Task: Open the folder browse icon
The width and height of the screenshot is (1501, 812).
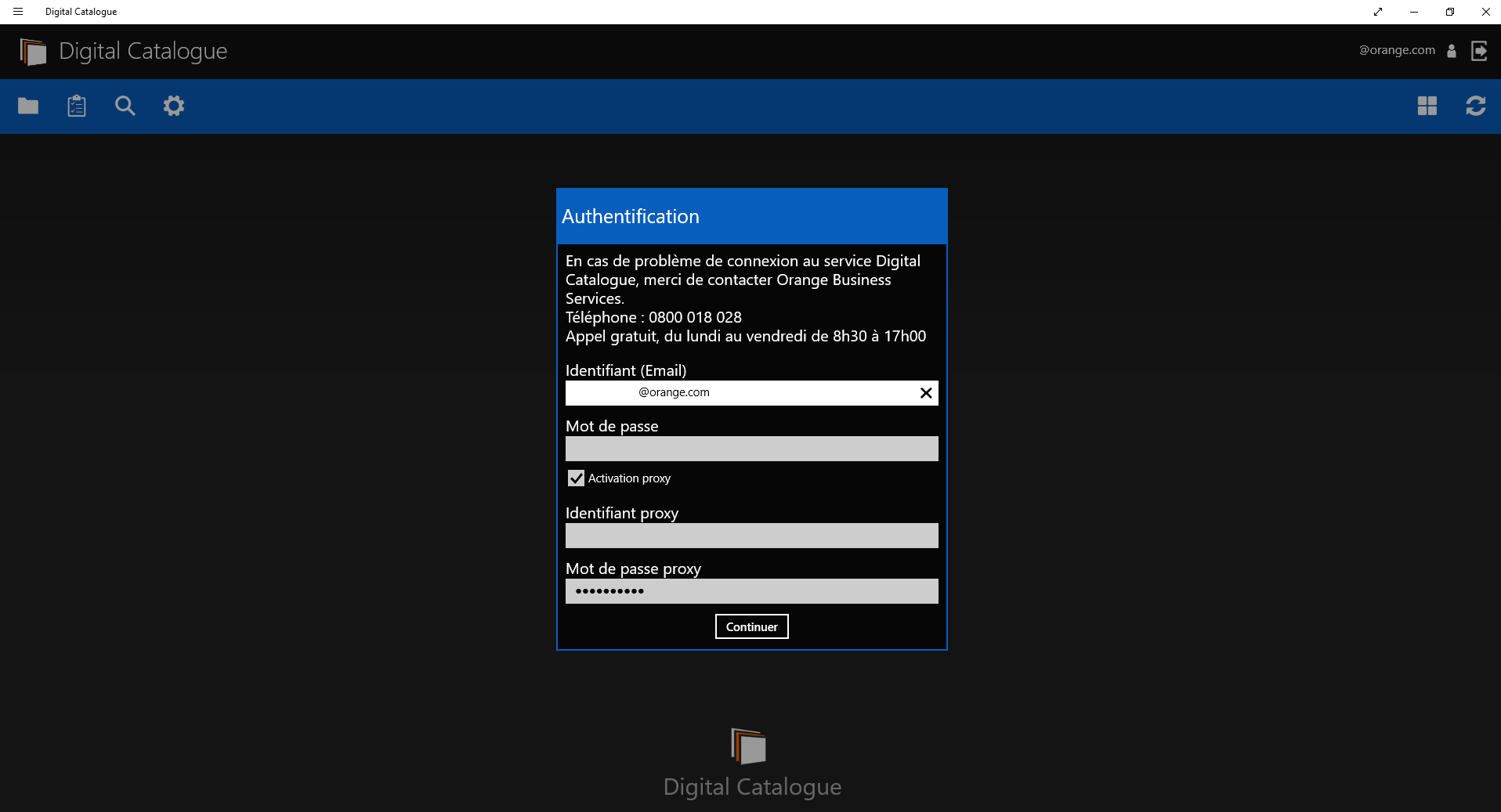Action: pos(28,106)
